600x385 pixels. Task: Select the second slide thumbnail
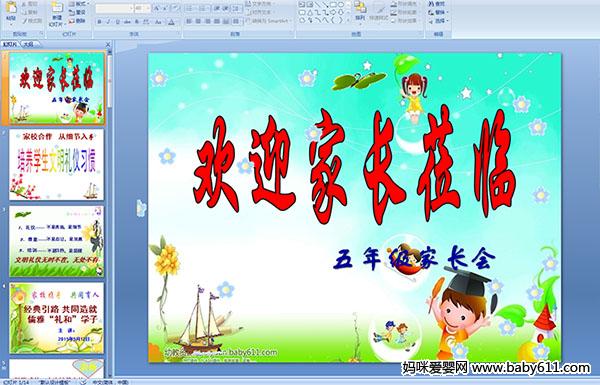(x=56, y=164)
